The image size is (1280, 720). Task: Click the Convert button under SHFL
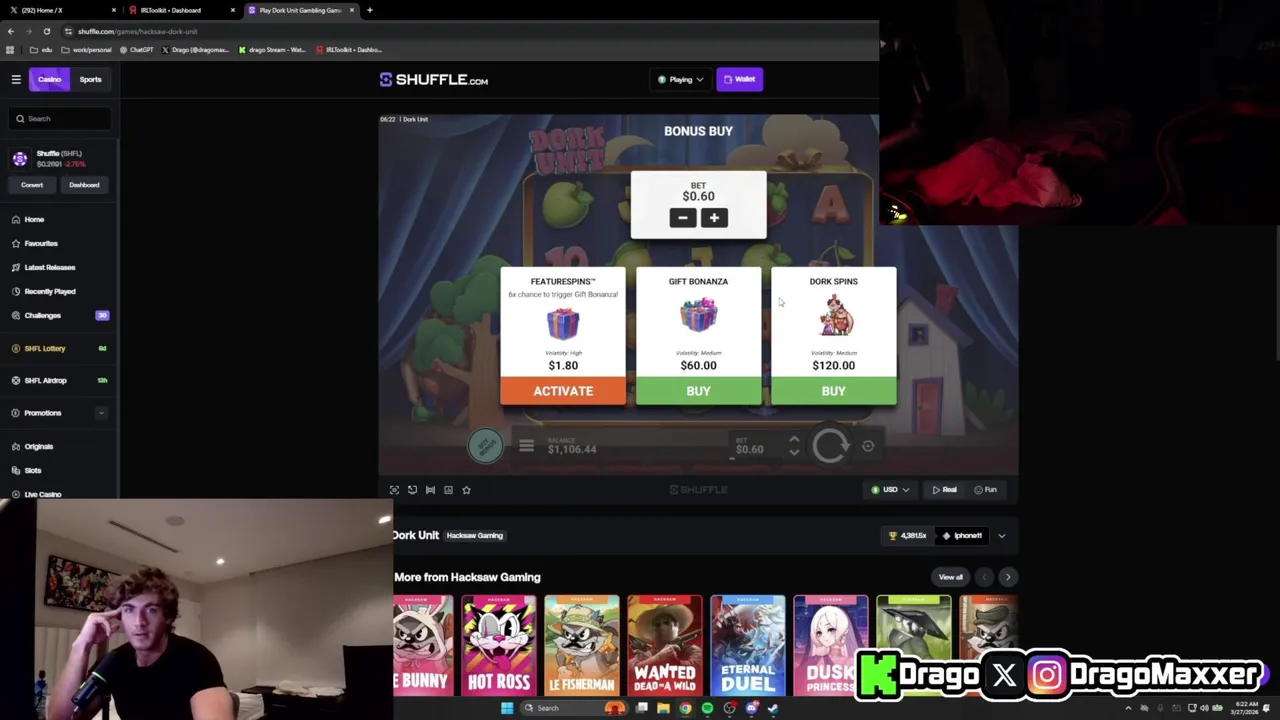point(32,184)
